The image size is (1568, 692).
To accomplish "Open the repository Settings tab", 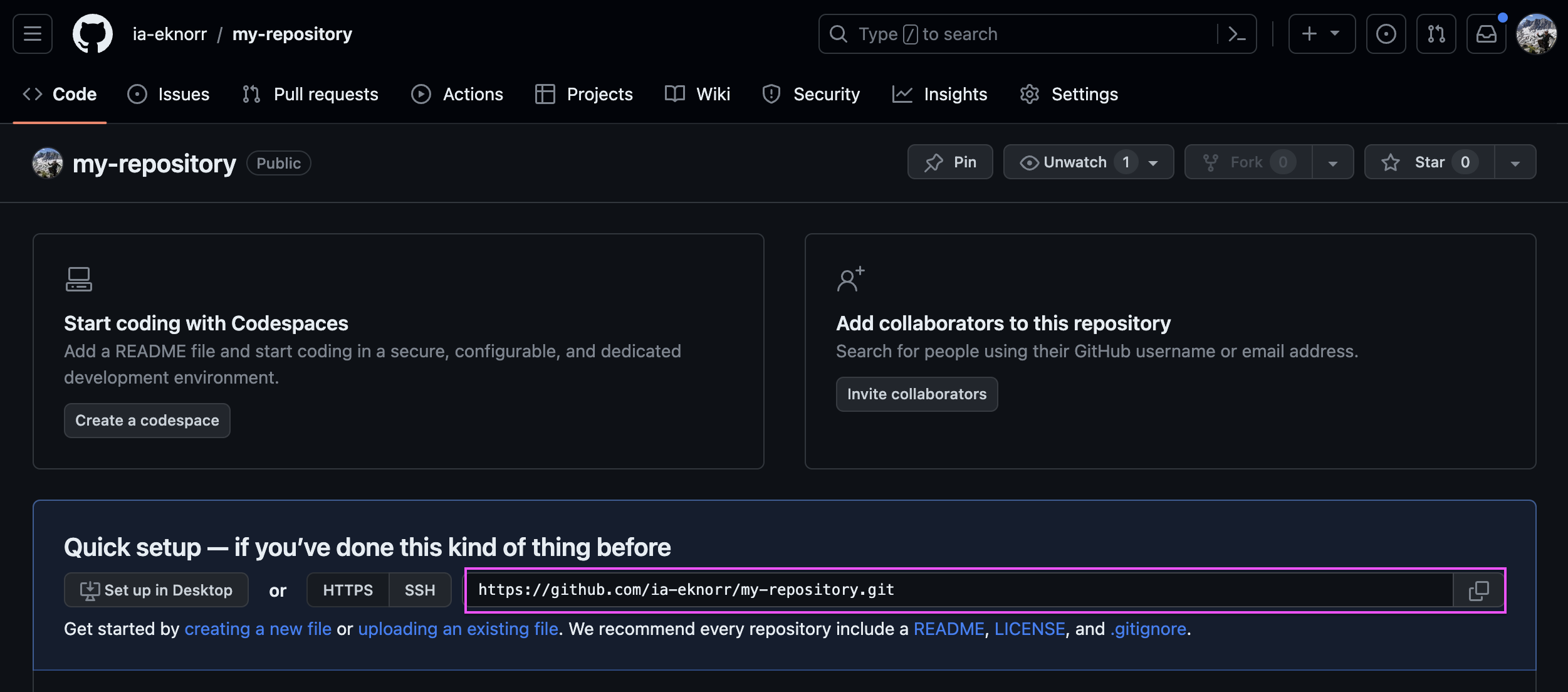I will pyautogui.click(x=1069, y=94).
